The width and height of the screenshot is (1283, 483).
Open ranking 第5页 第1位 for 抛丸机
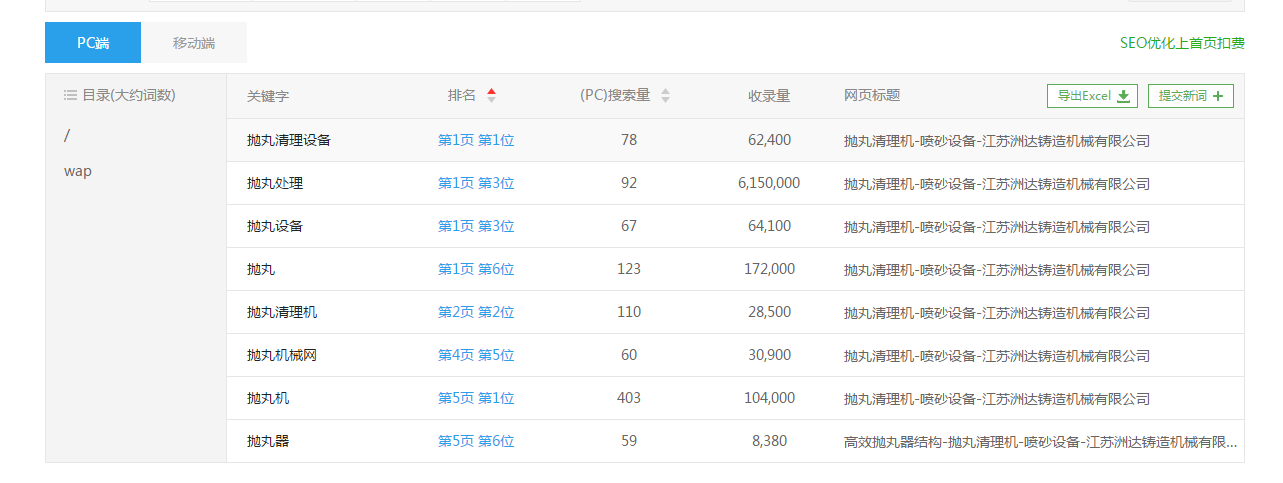pos(476,399)
